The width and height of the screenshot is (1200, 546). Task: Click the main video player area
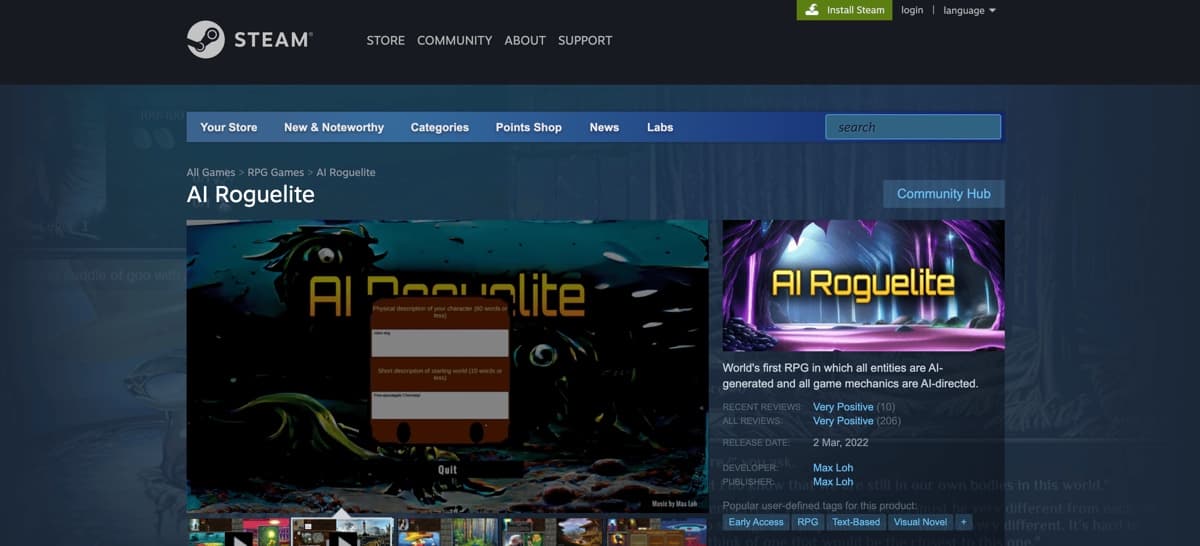coord(447,366)
